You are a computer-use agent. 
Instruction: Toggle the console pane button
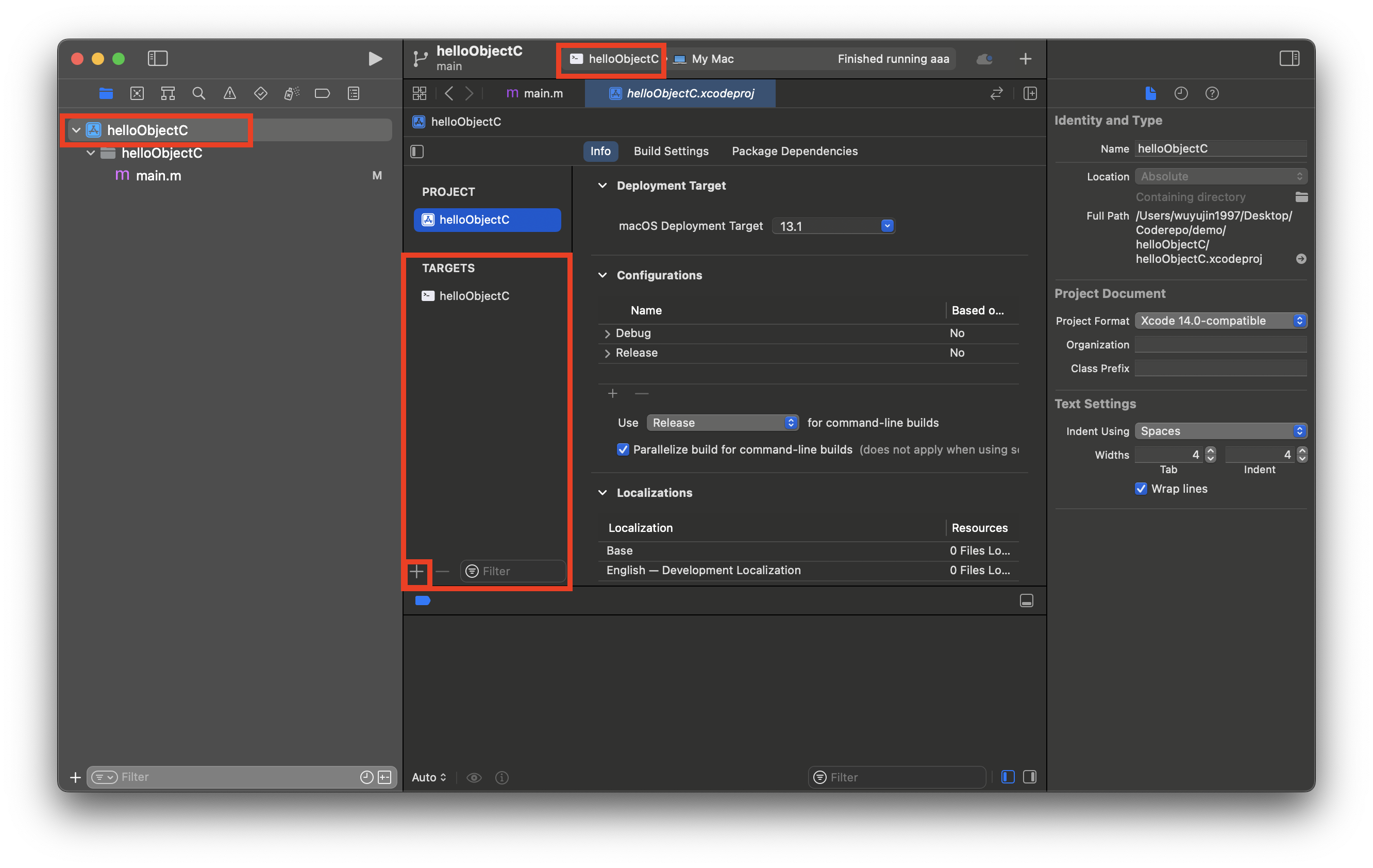1030,777
